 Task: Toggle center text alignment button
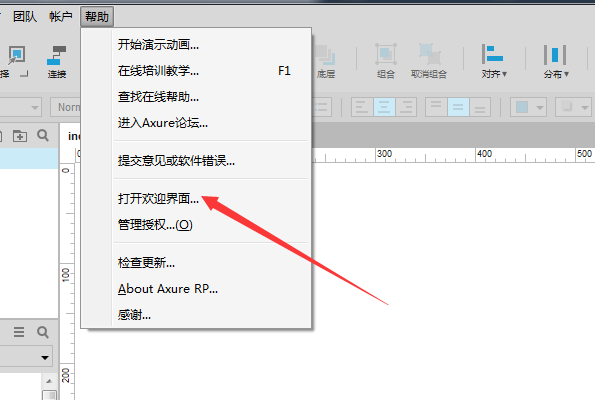tap(384, 107)
